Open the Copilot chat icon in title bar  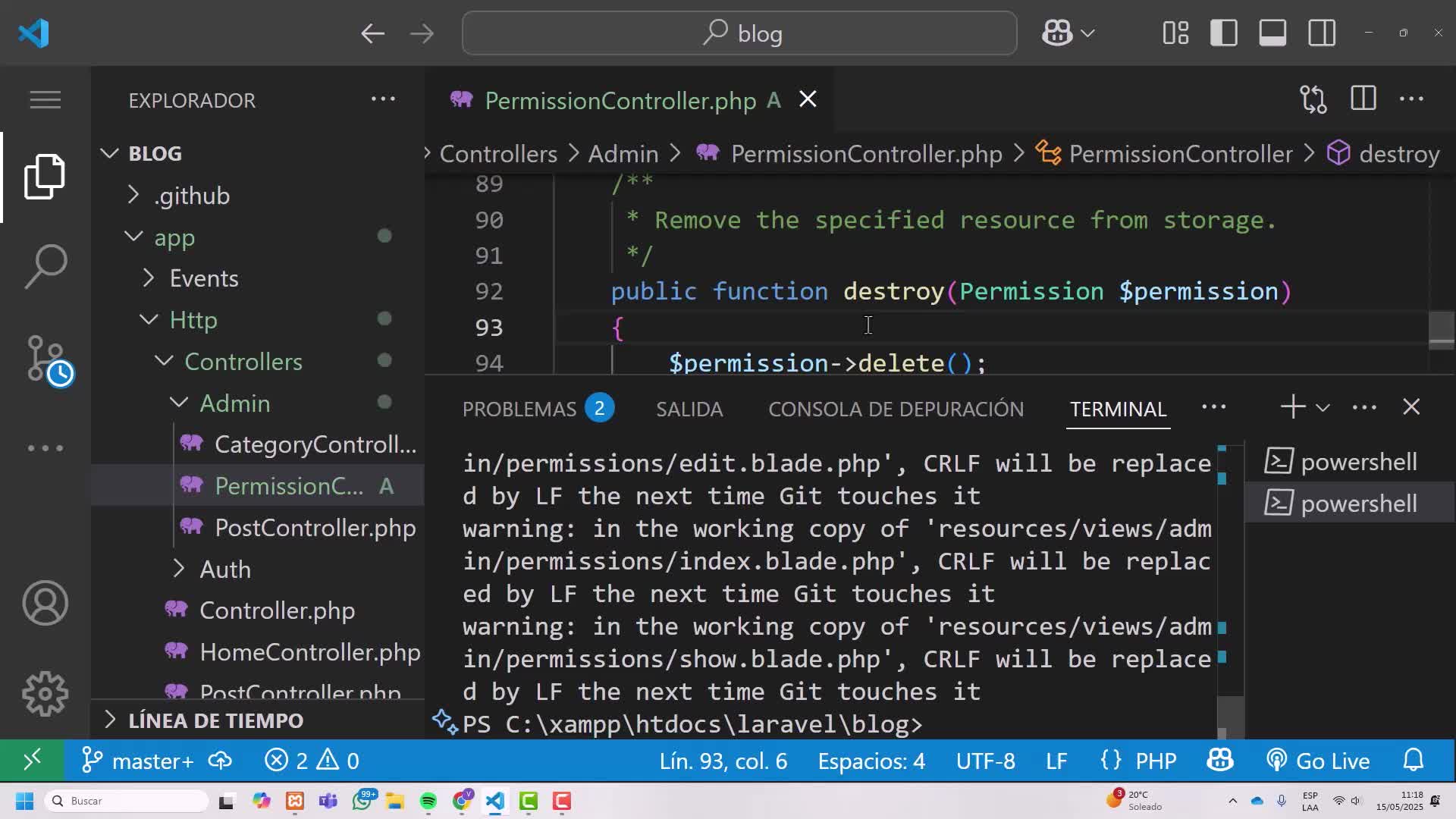point(1057,33)
